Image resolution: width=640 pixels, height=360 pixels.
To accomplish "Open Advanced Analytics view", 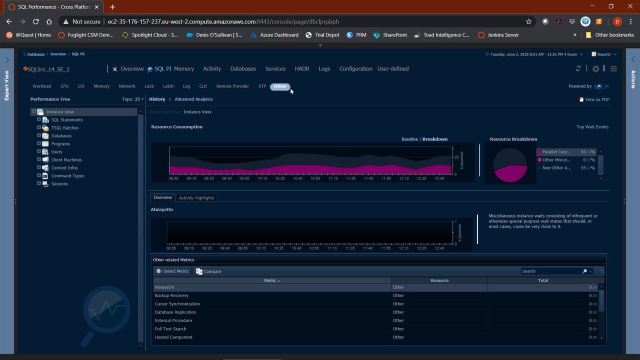I will pos(193,99).
